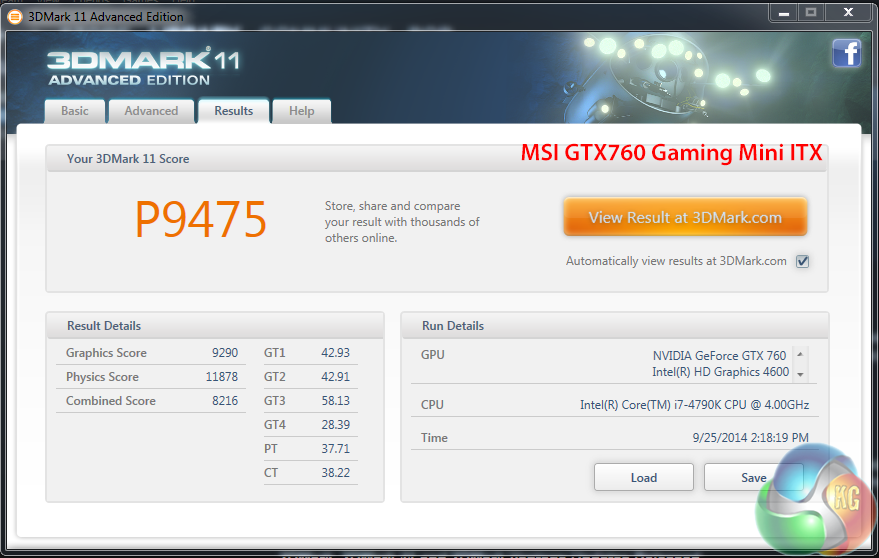Click the GT2 value 42.91
The height and width of the screenshot is (558, 879).
pos(335,377)
